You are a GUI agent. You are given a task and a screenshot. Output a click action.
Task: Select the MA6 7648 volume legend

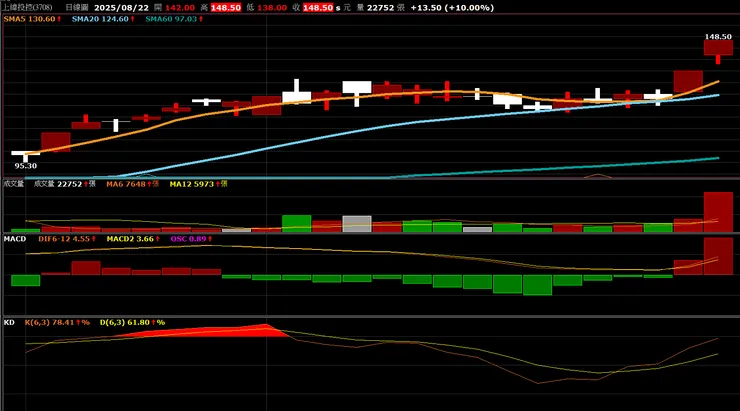(132, 184)
